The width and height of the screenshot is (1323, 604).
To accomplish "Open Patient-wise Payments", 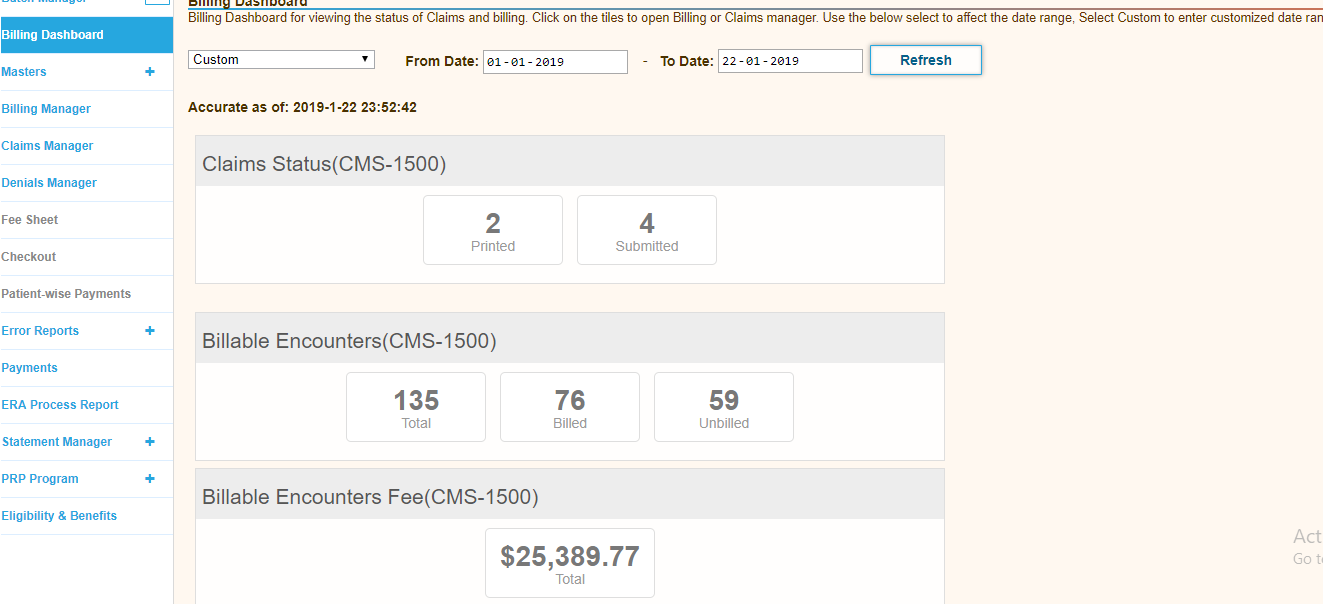I will point(66,294).
